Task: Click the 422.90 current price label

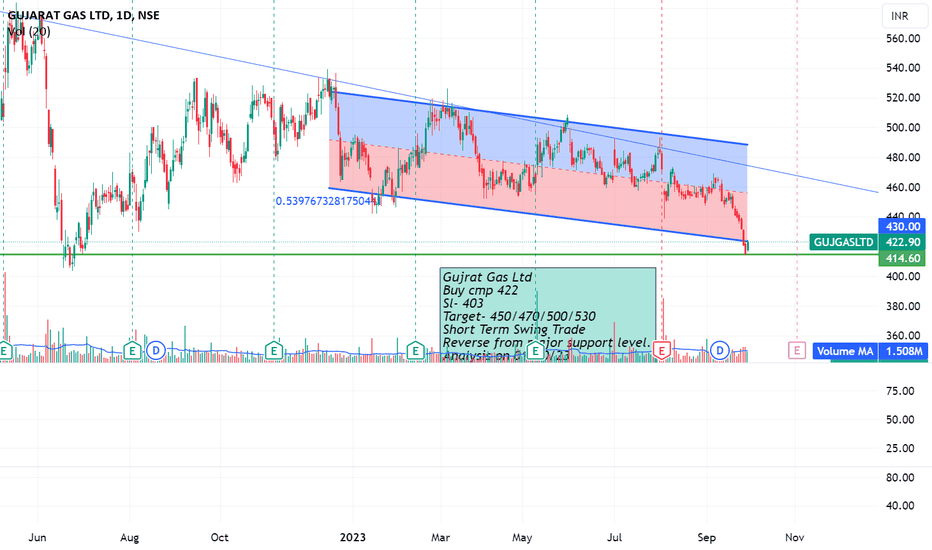Action: tap(903, 242)
